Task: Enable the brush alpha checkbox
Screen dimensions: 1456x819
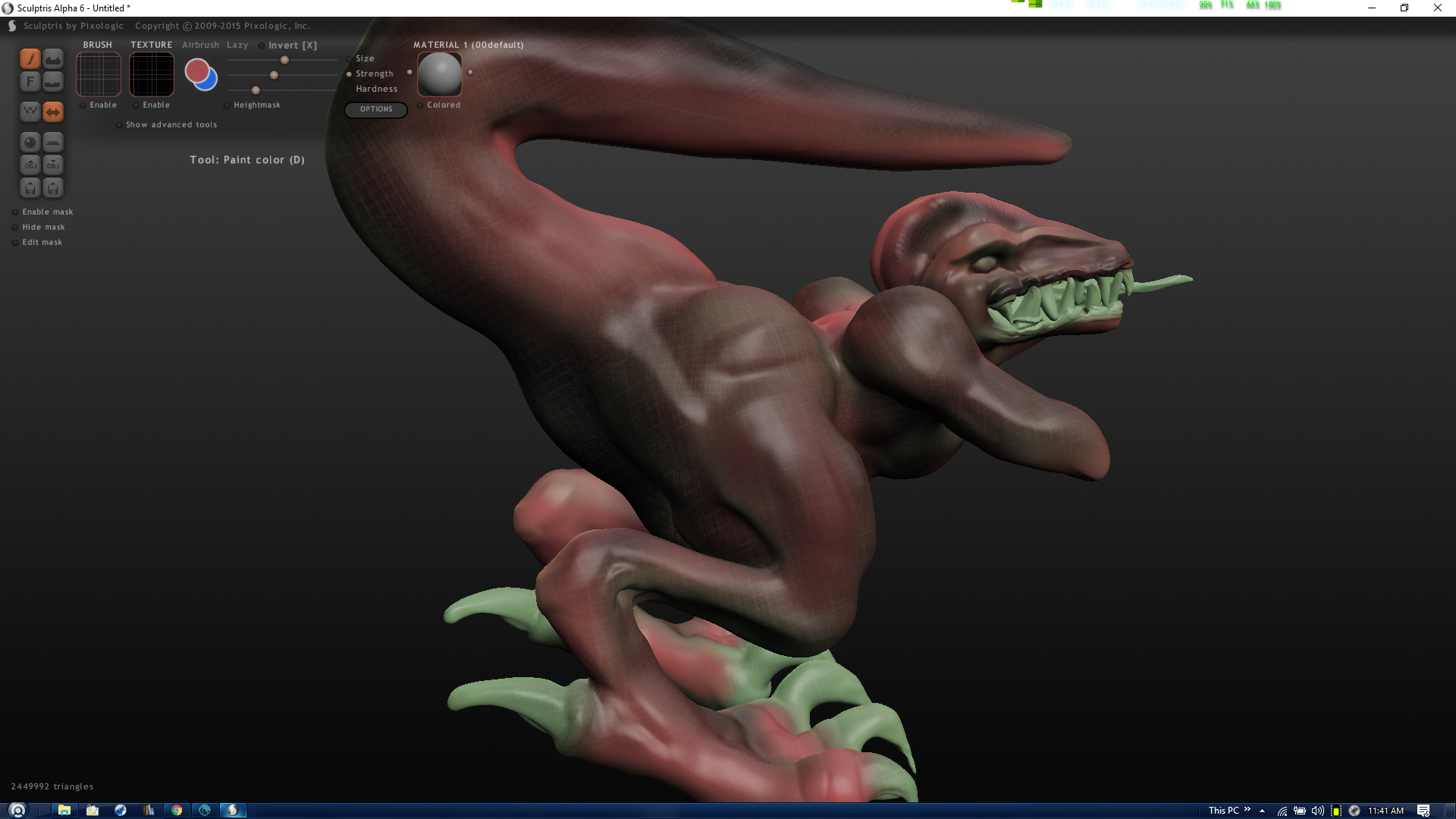Action: point(83,105)
